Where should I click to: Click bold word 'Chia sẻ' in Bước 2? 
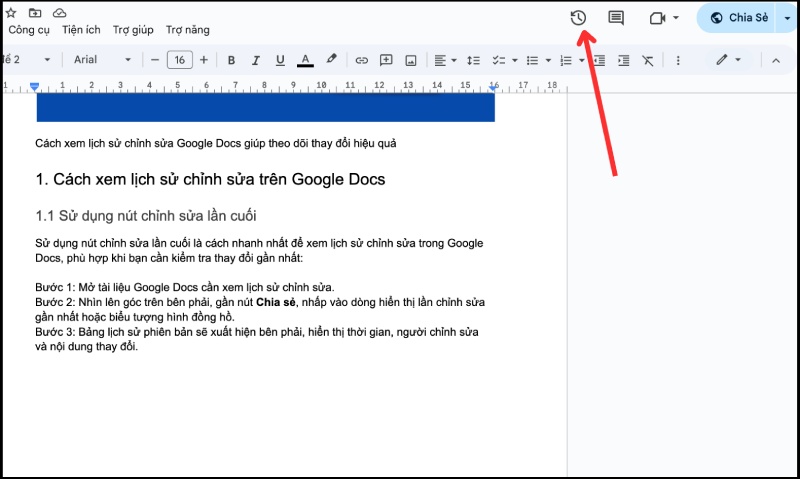[x=276, y=302]
